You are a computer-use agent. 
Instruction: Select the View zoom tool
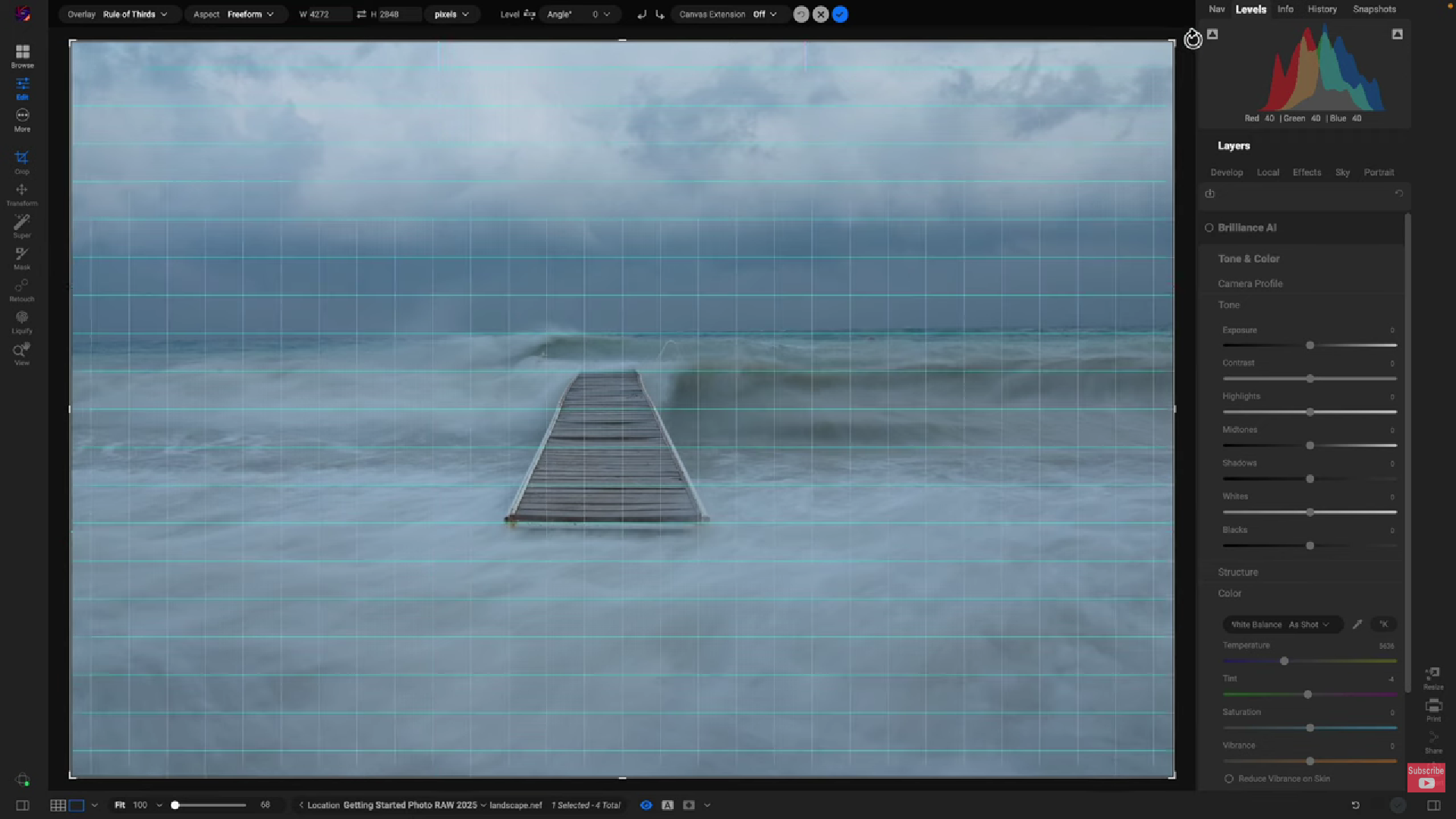point(22,353)
